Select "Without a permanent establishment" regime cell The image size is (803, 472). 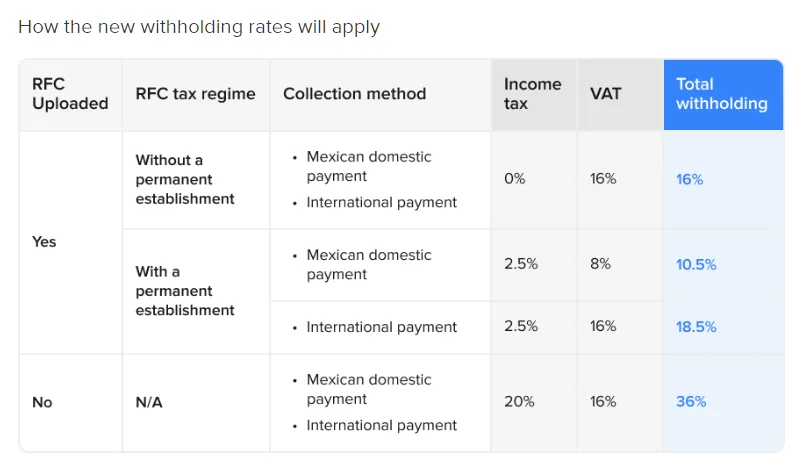185,179
